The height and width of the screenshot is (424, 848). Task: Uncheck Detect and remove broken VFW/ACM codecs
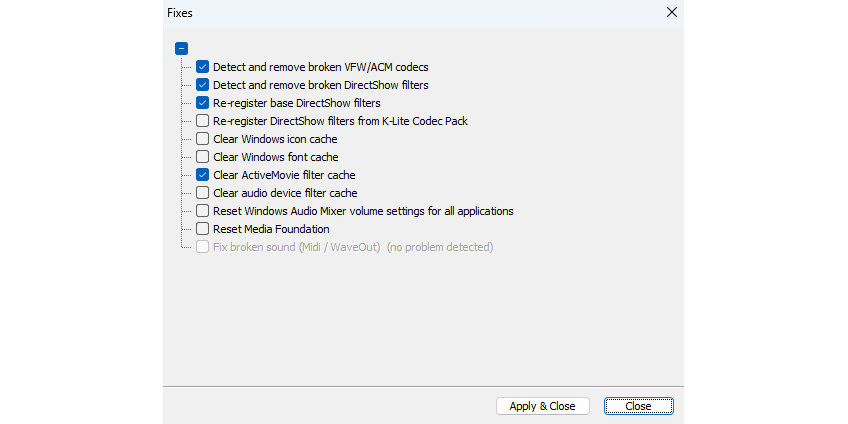point(203,67)
